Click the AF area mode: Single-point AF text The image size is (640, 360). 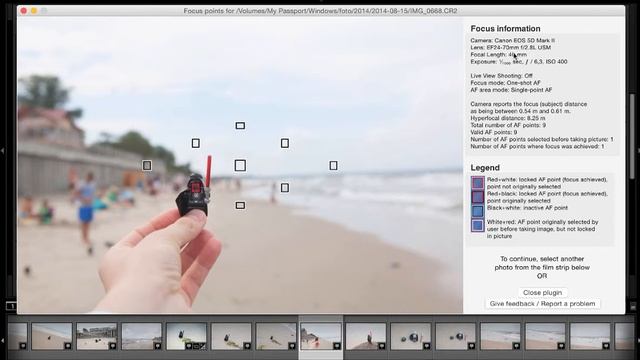511,90
